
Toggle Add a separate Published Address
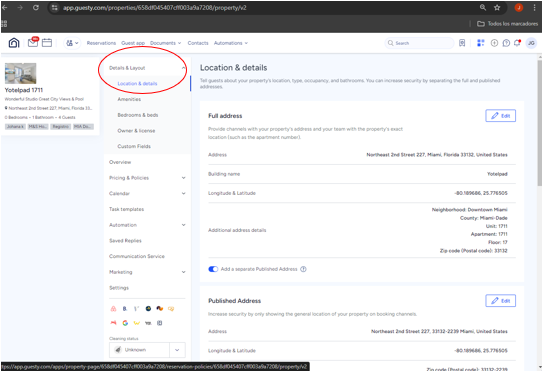[x=213, y=269]
